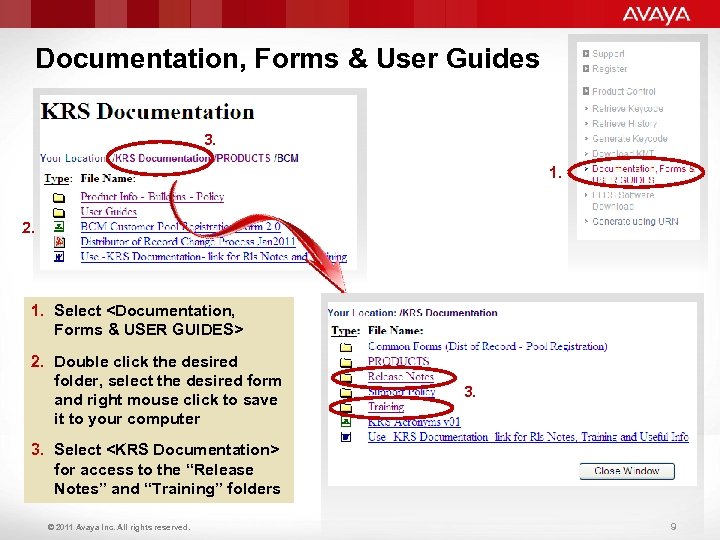Viewport: 720px width, 540px height.
Task: Click /KRS Documentation in the location breadcrumb
Action: [161, 158]
